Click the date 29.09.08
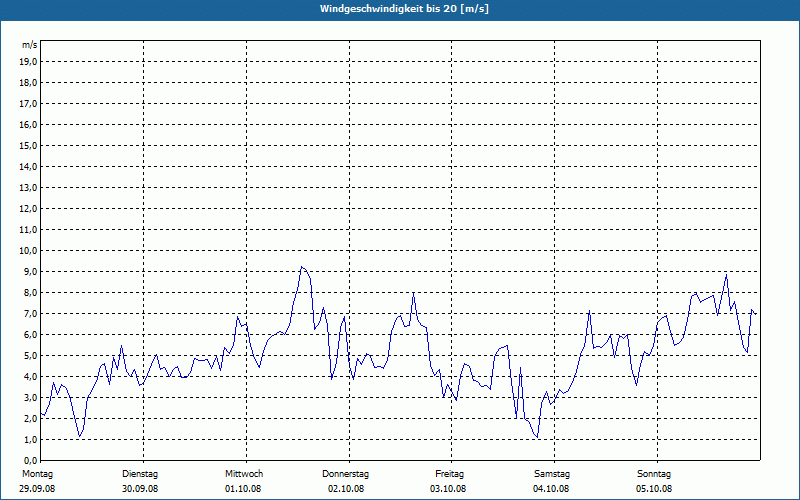Image resolution: width=800 pixels, height=500 pixels. [x=37, y=489]
